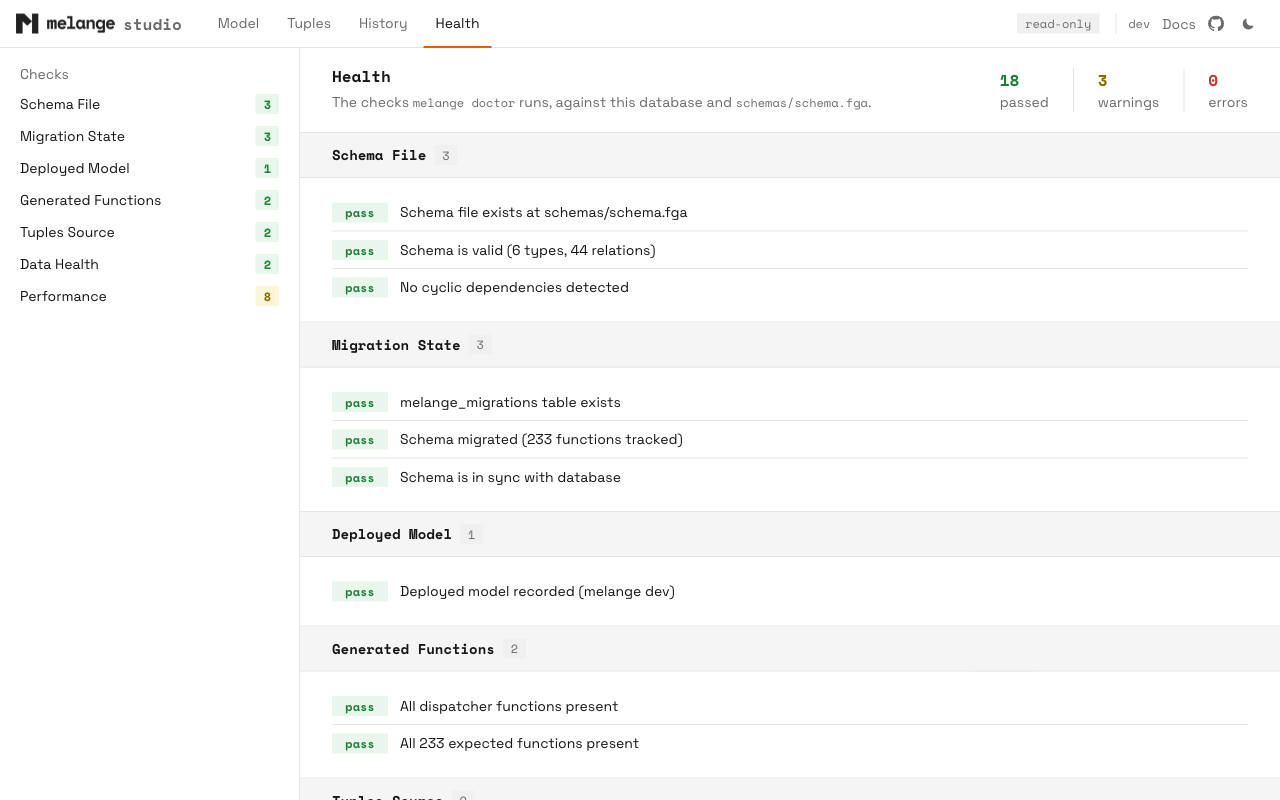The image size is (1280, 800).
Task: Click the dev environment label
Action: (1139, 24)
